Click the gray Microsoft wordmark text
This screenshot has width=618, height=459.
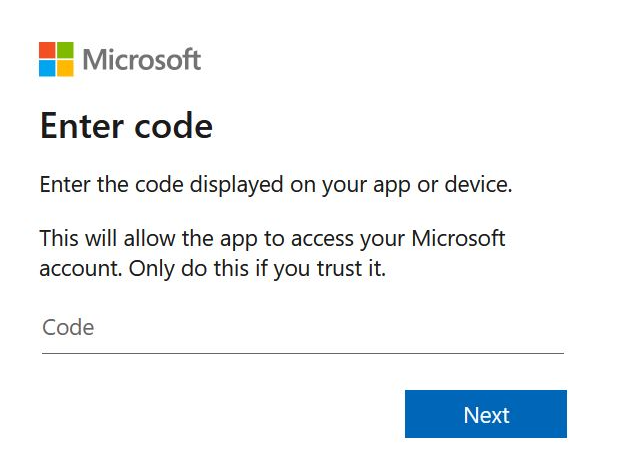pos(142,59)
